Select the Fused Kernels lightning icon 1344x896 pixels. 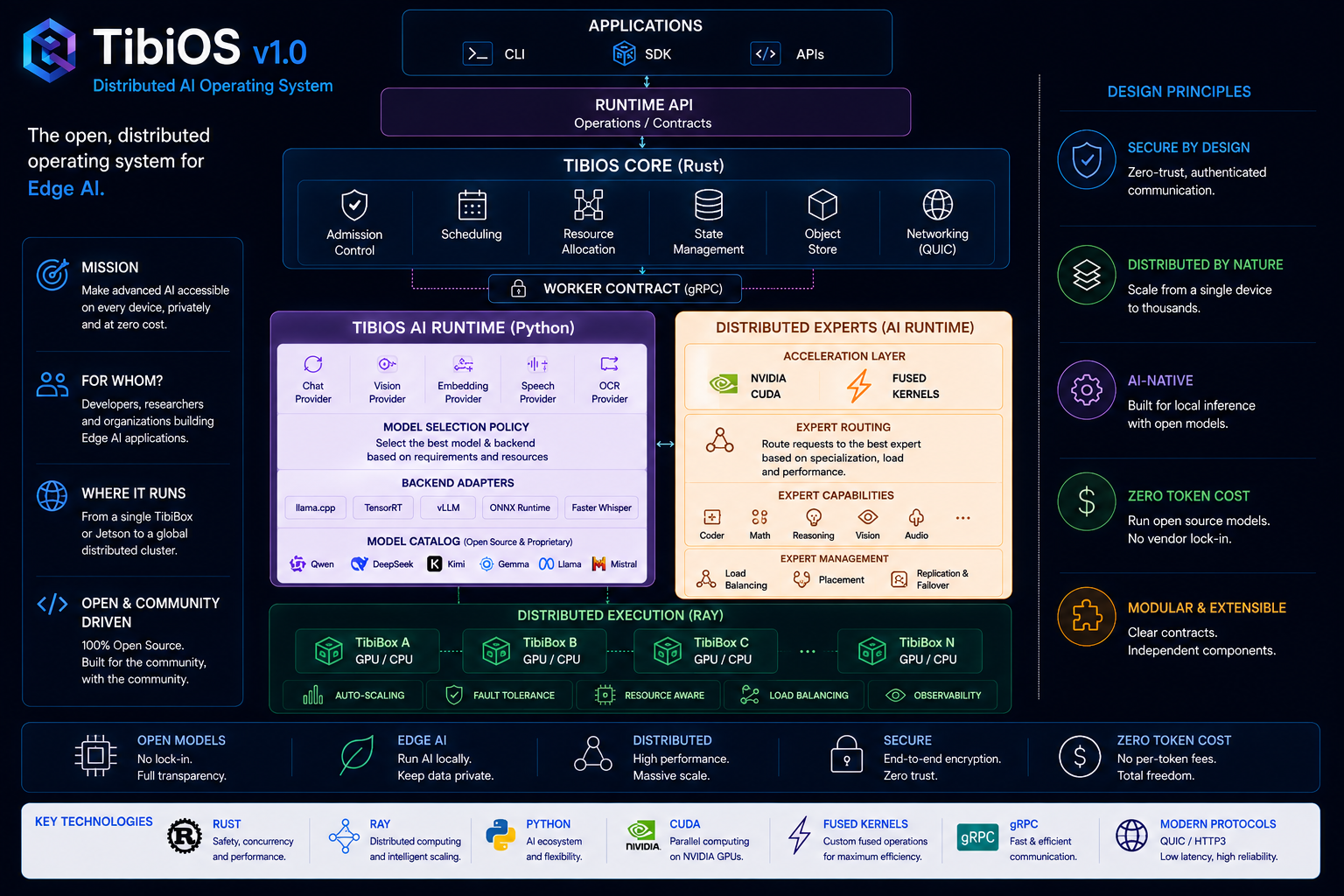coord(859,386)
